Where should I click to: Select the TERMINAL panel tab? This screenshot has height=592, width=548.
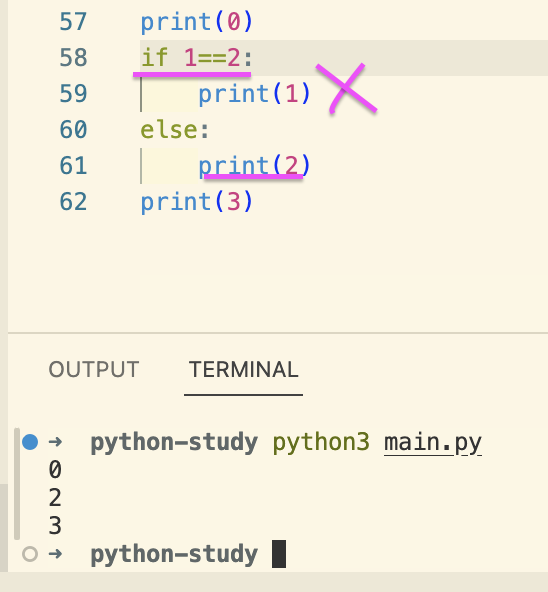[x=244, y=369]
